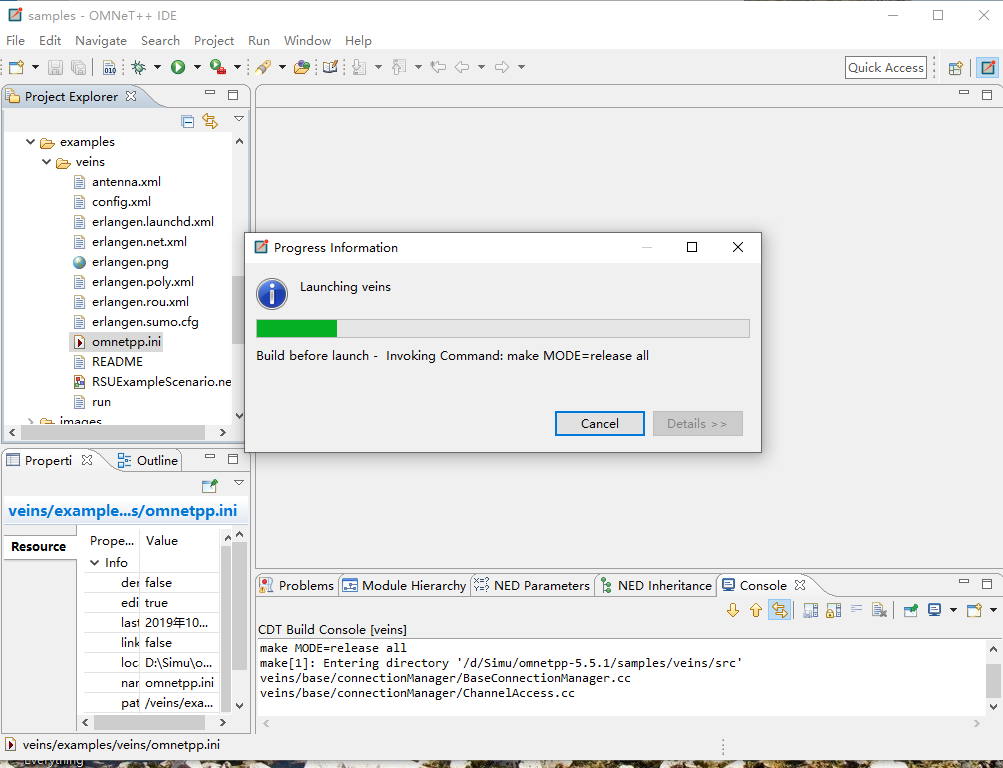Click the Next Annotation toolbar icon
Viewport: 1003px width, 768px height.
point(359,67)
